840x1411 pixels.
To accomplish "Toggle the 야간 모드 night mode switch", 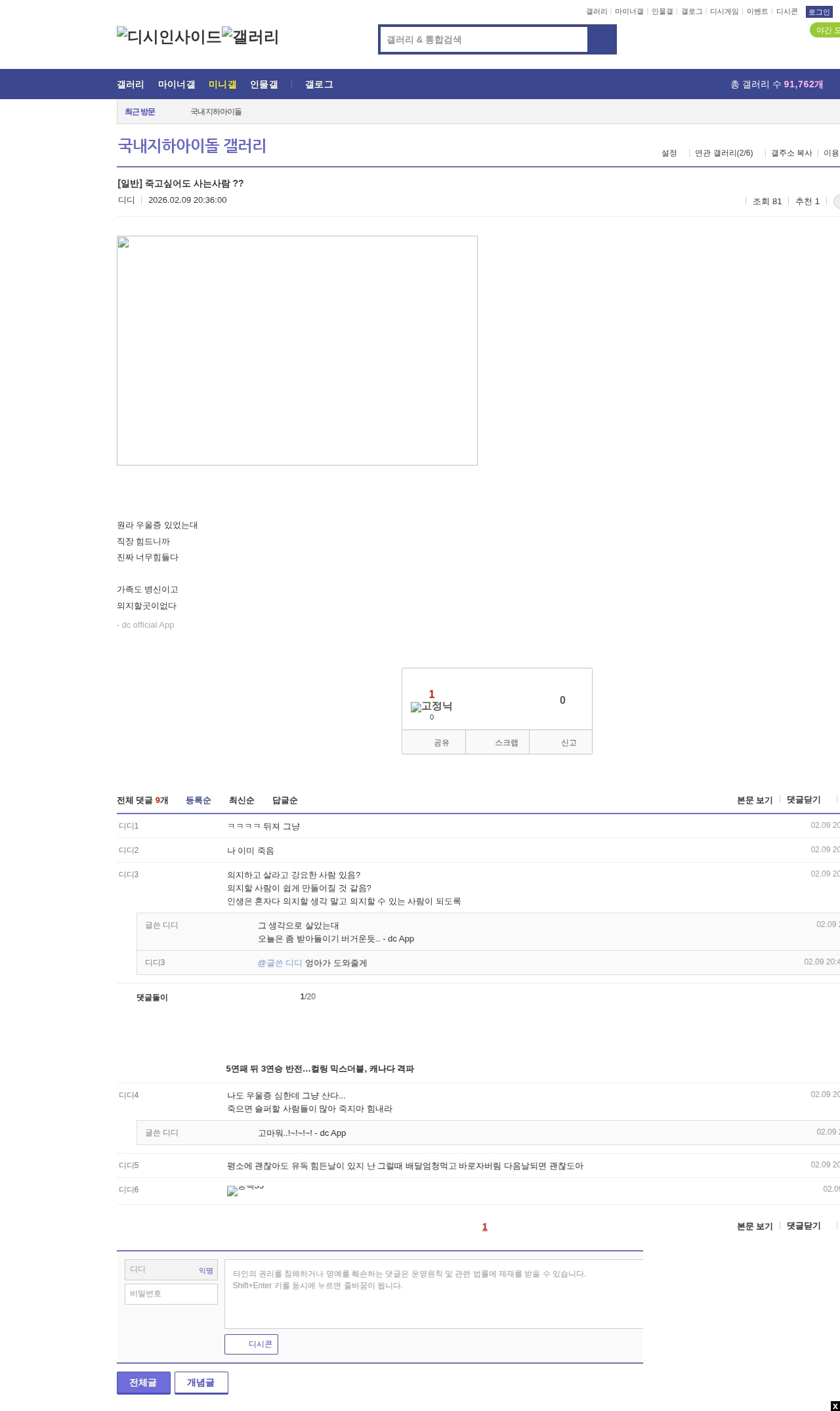I will [825, 30].
